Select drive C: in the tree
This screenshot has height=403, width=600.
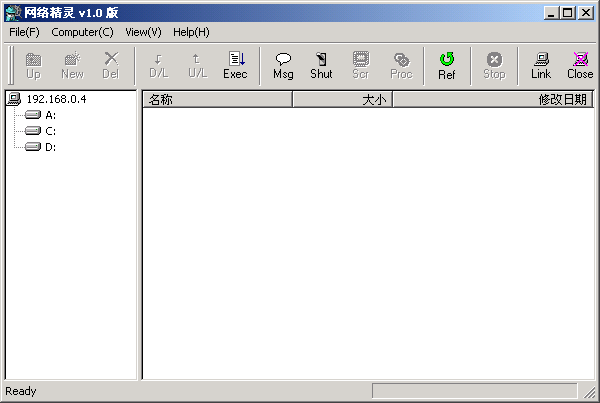[x=50, y=131]
